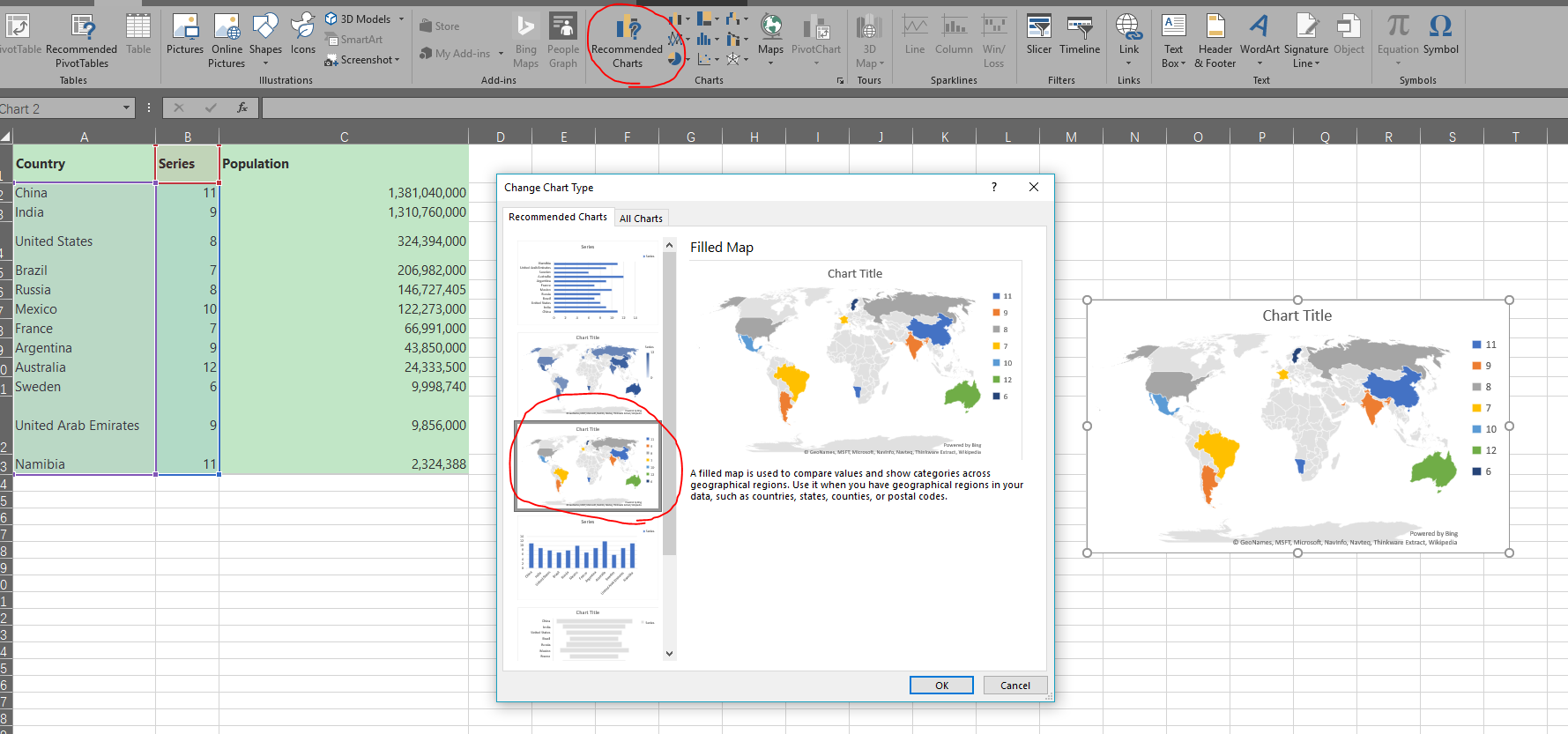This screenshot has width=1568, height=734.
Task: Insert a Slicer filter
Action: [1038, 35]
